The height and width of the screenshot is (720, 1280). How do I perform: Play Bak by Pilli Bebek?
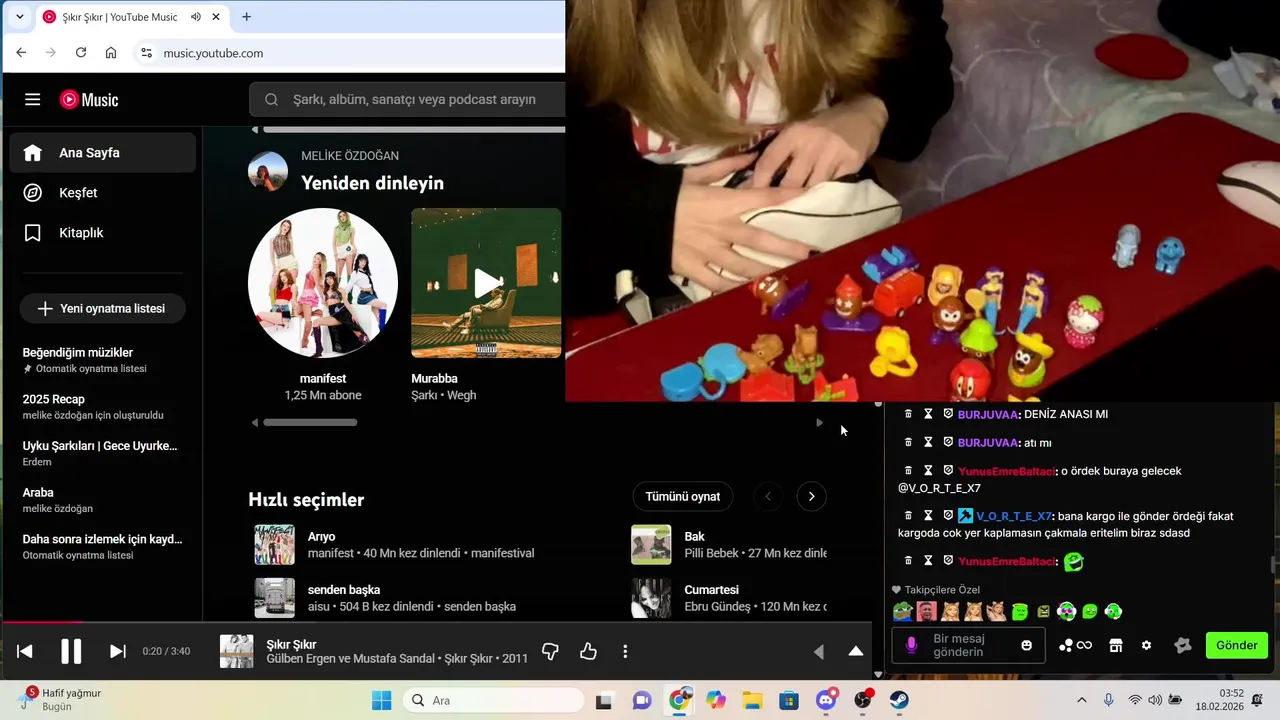click(x=651, y=545)
